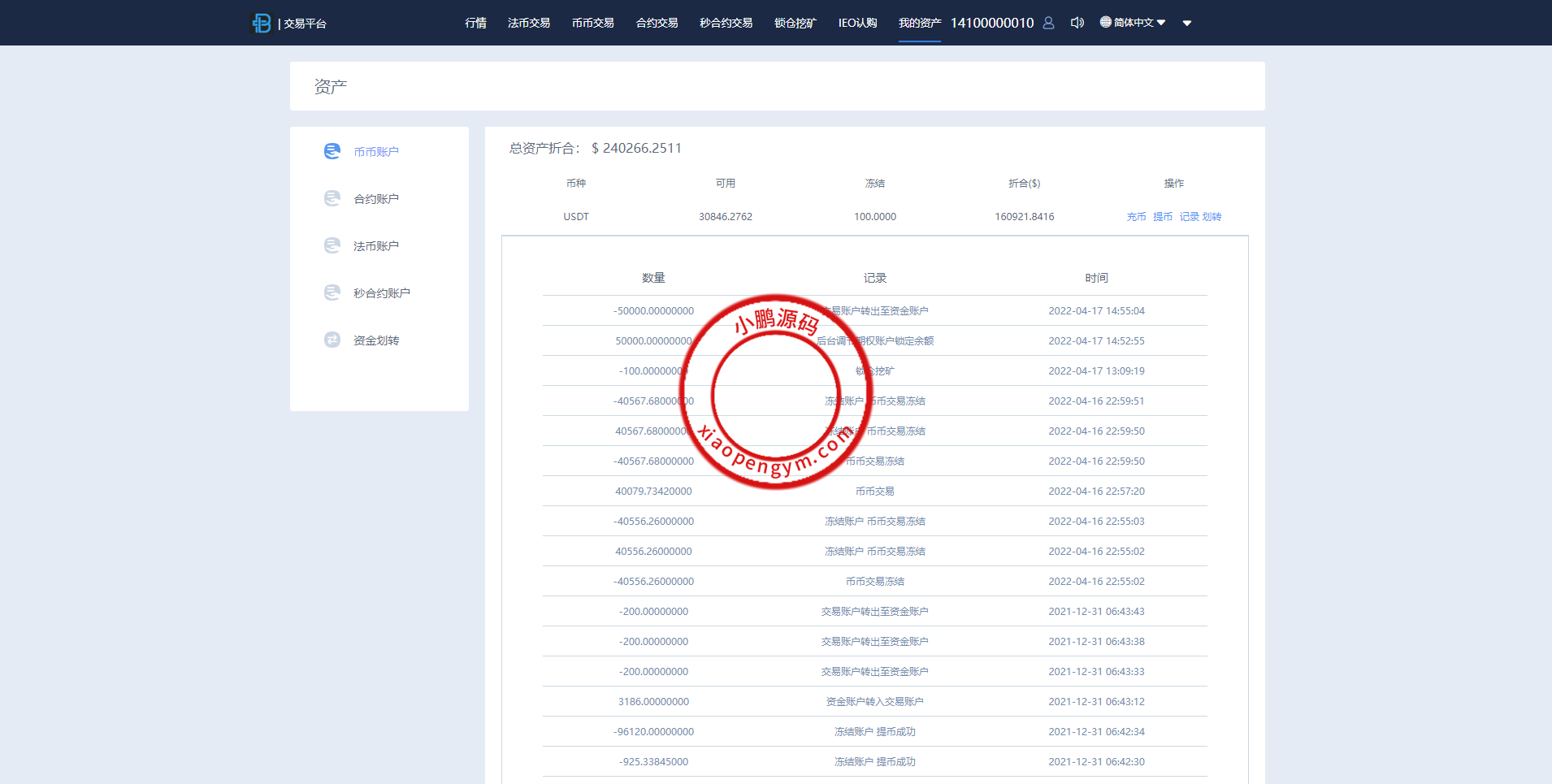Viewport: 1552px width, 784px height.
Task: Click the 币币账户 sidebar icon
Action: (332, 151)
